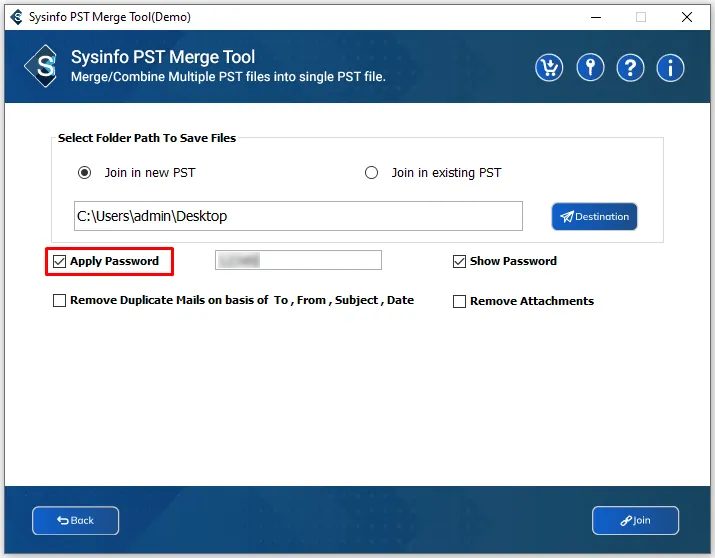The height and width of the screenshot is (558, 715).
Task: Toggle Show Password checkbox
Action: click(x=459, y=261)
